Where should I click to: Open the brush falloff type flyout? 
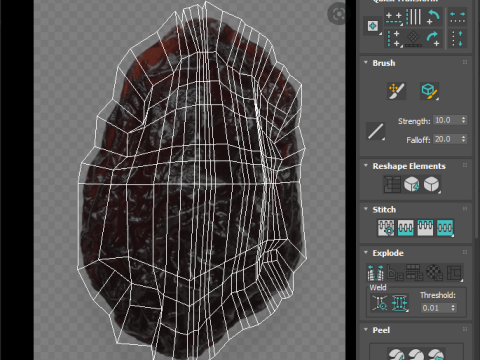coord(375,131)
